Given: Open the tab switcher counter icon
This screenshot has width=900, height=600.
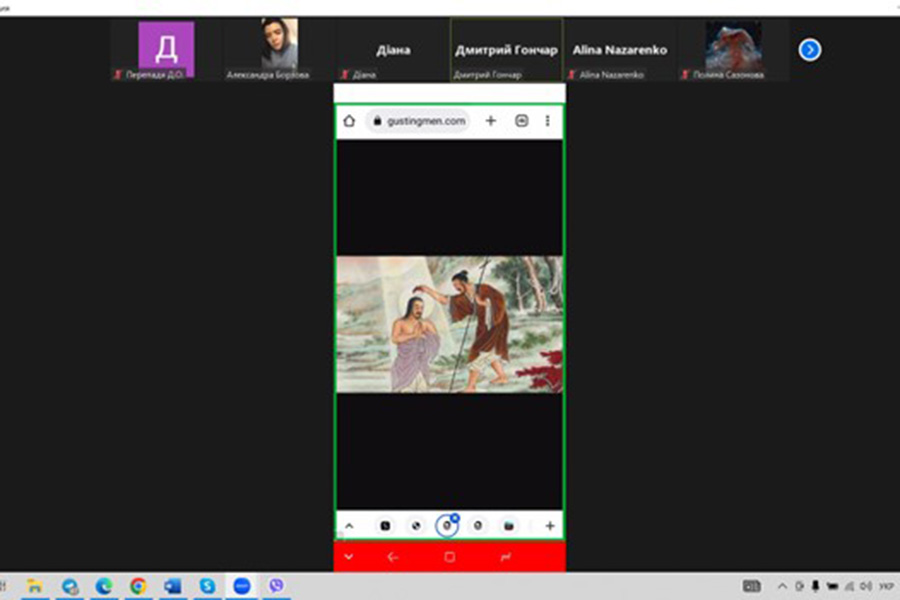Looking at the screenshot, I should click(521, 121).
